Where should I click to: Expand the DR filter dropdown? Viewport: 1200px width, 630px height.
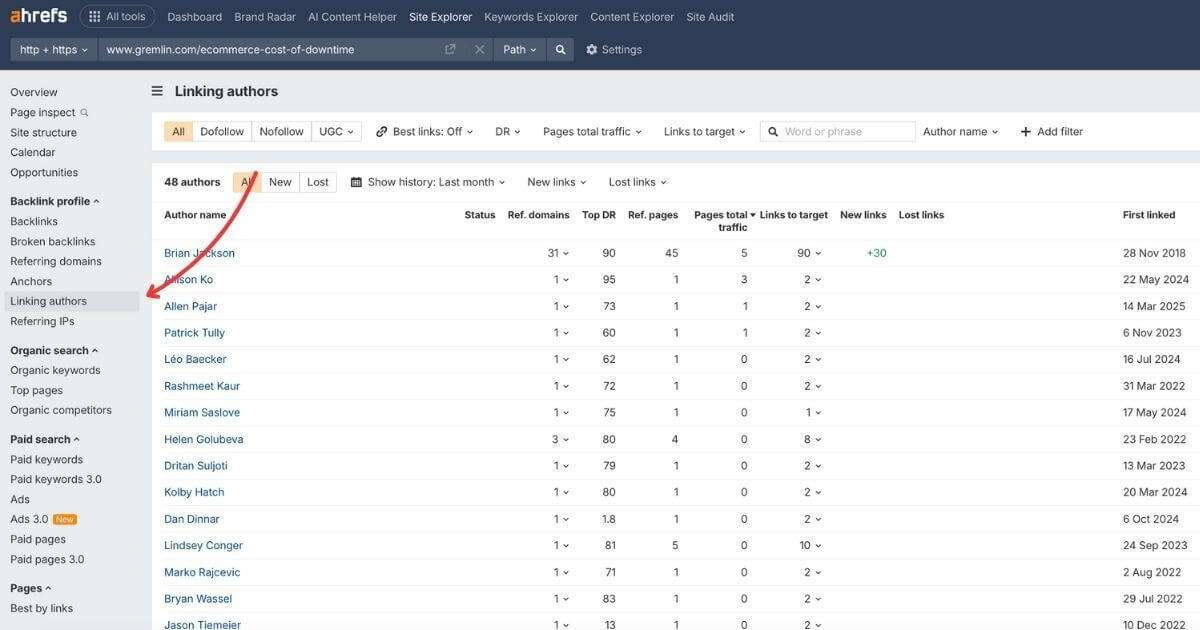(x=507, y=131)
